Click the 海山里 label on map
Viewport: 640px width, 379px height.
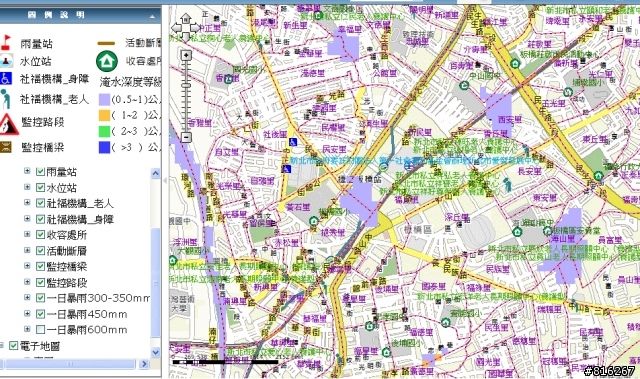(563, 238)
